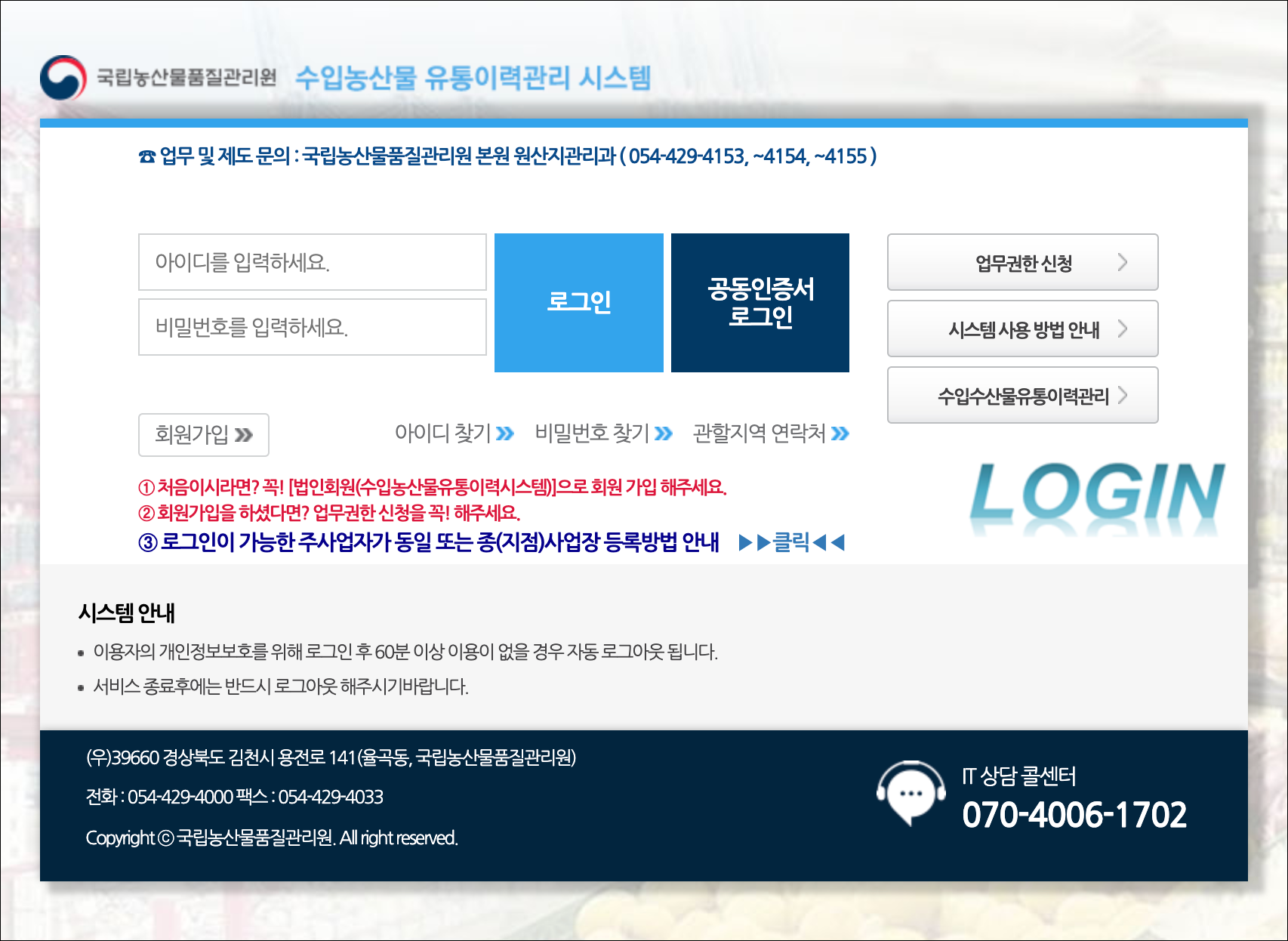Screen dimensions: 1288x941
Task: Click the 비밀번호를 입력하세요 password field
Action: (x=313, y=327)
